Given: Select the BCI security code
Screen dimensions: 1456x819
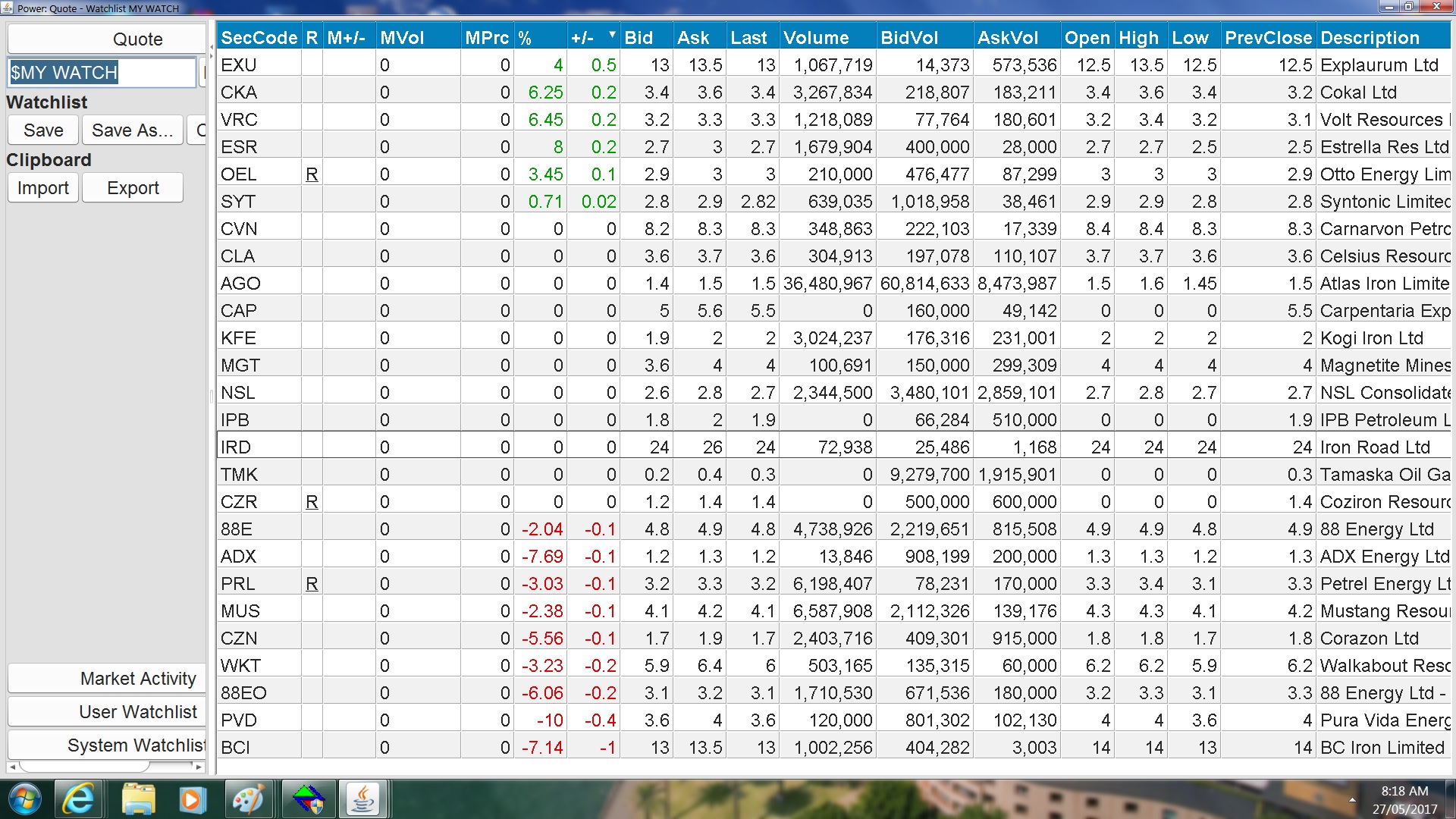Looking at the screenshot, I should [x=235, y=748].
